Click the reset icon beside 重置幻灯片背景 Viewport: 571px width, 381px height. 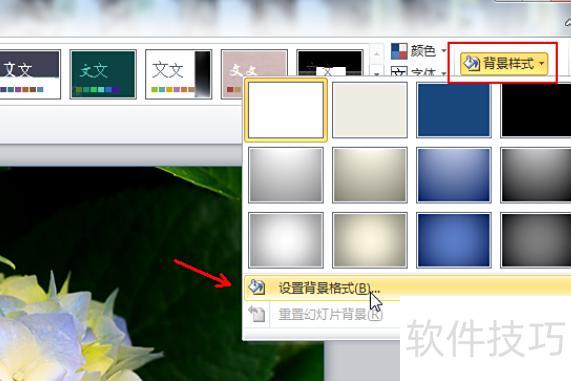(257, 314)
